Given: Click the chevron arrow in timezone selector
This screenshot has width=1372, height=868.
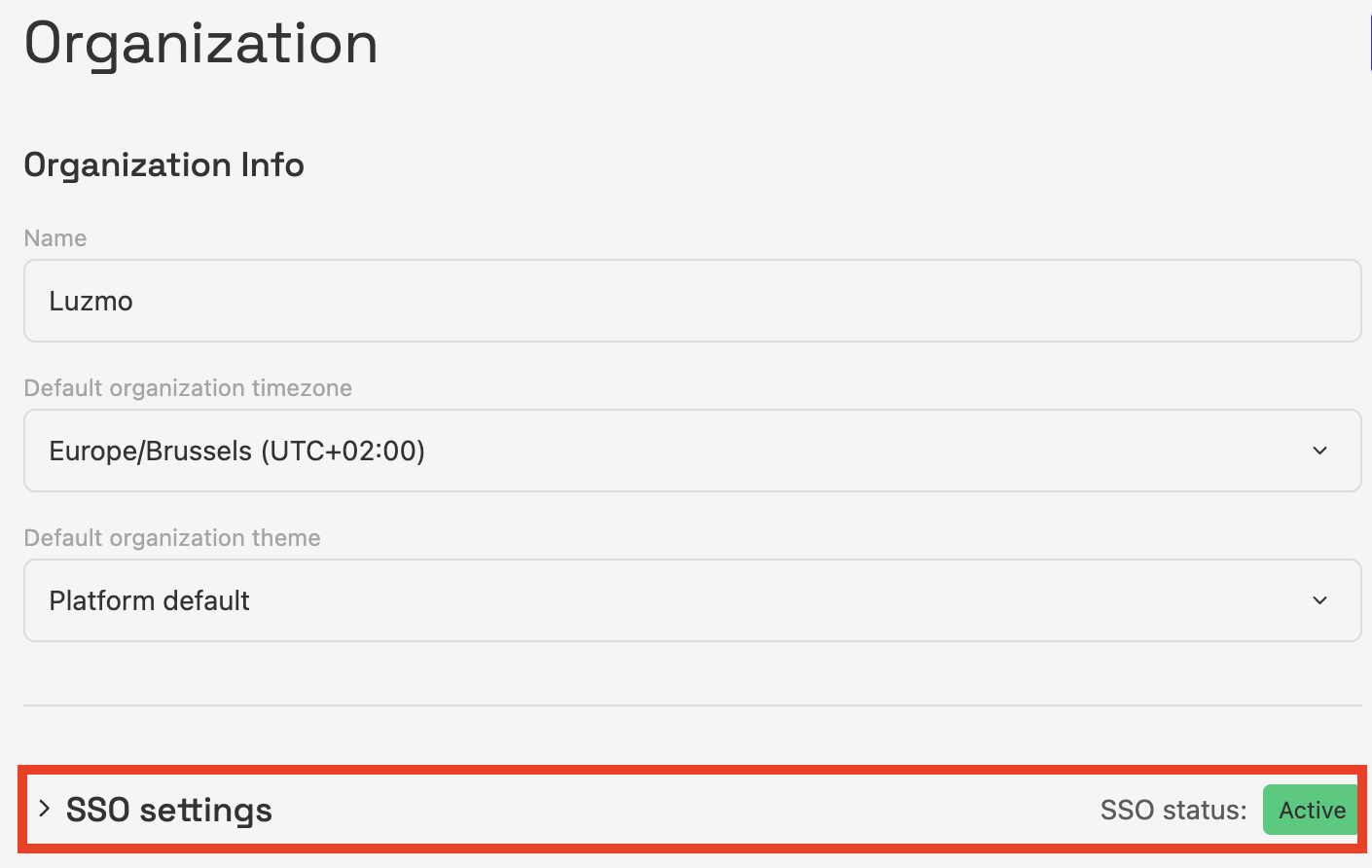Looking at the screenshot, I should pos(1319,451).
